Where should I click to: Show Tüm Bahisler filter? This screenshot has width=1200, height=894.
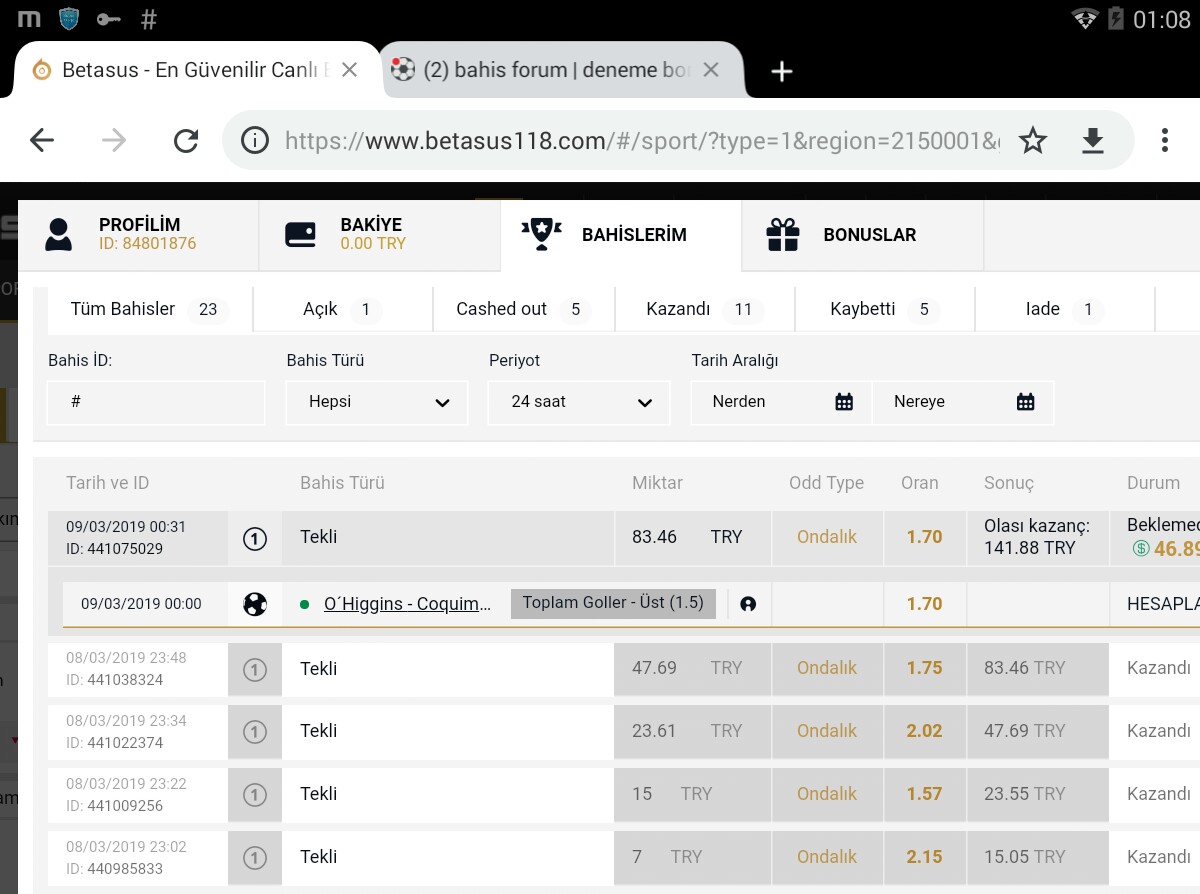(150, 309)
